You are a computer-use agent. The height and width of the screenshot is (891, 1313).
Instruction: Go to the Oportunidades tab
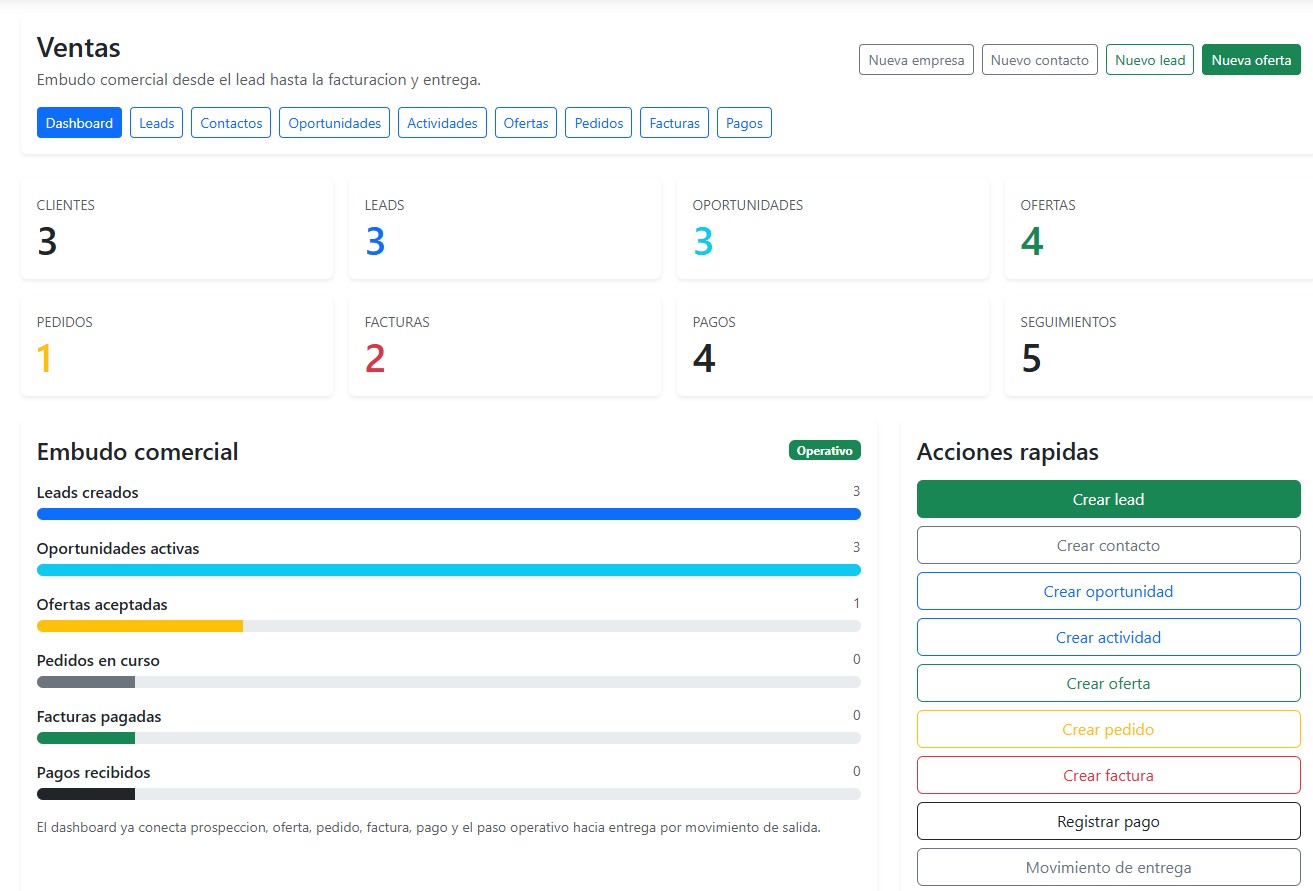(x=334, y=123)
